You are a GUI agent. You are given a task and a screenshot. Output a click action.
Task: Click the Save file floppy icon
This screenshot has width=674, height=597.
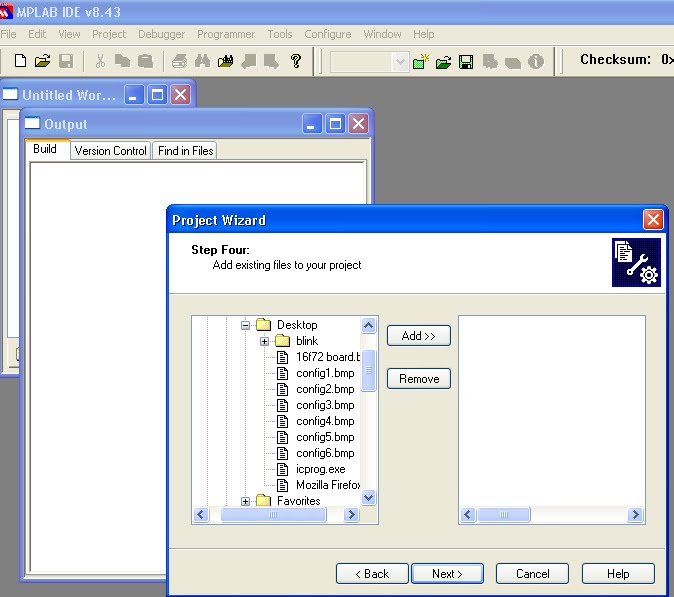66,61
